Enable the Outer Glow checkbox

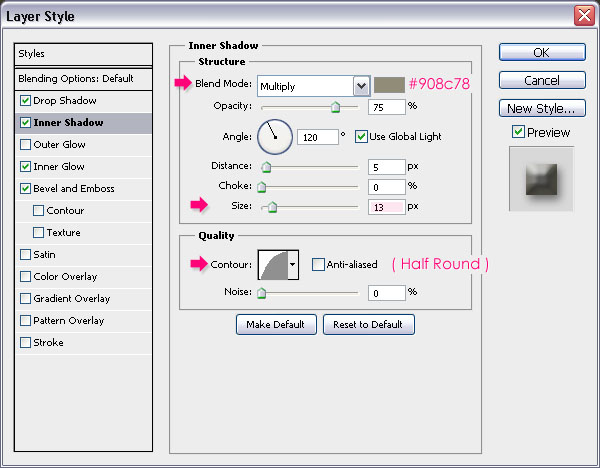click(25, 145)
